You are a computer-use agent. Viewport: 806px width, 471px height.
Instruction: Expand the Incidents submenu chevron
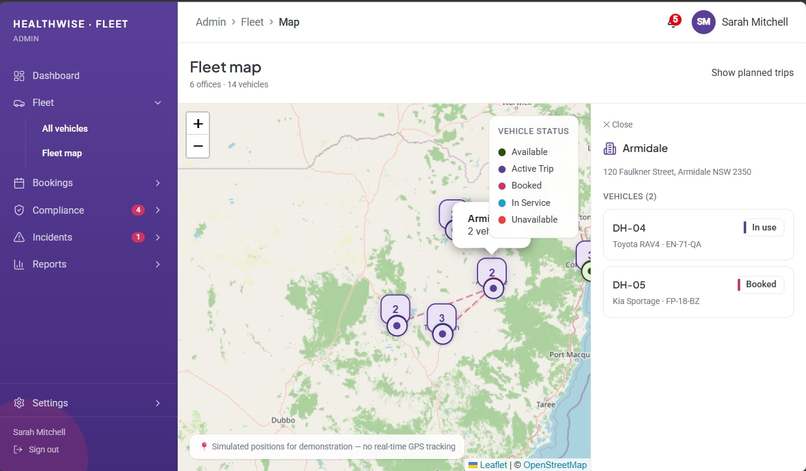click(x=158, y=237)
